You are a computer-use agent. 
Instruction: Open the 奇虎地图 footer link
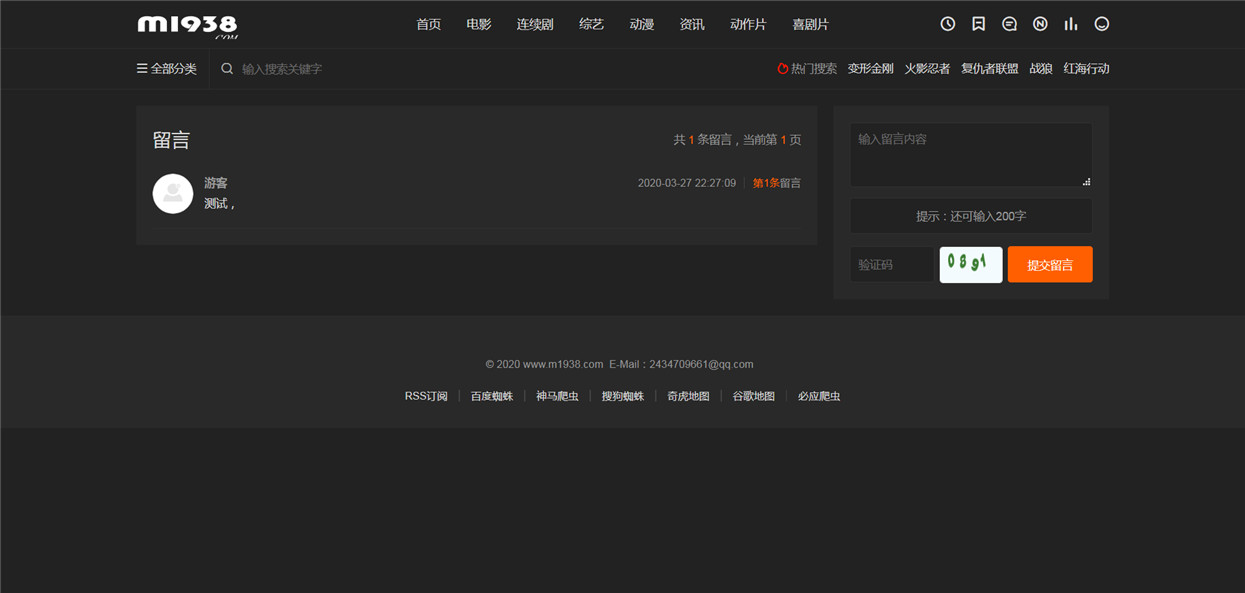click(688, 396)
